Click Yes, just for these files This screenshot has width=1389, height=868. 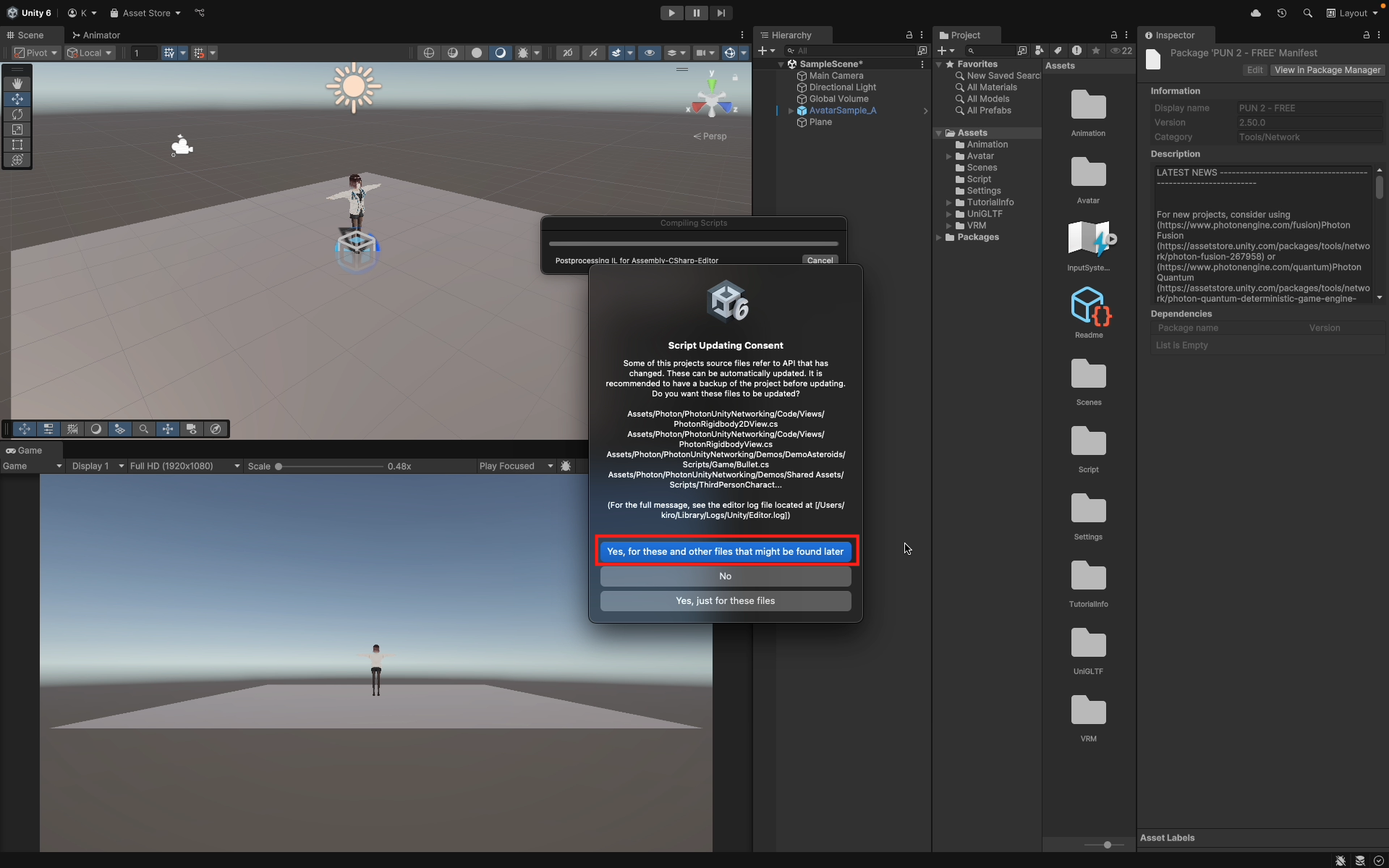point(726,600)
